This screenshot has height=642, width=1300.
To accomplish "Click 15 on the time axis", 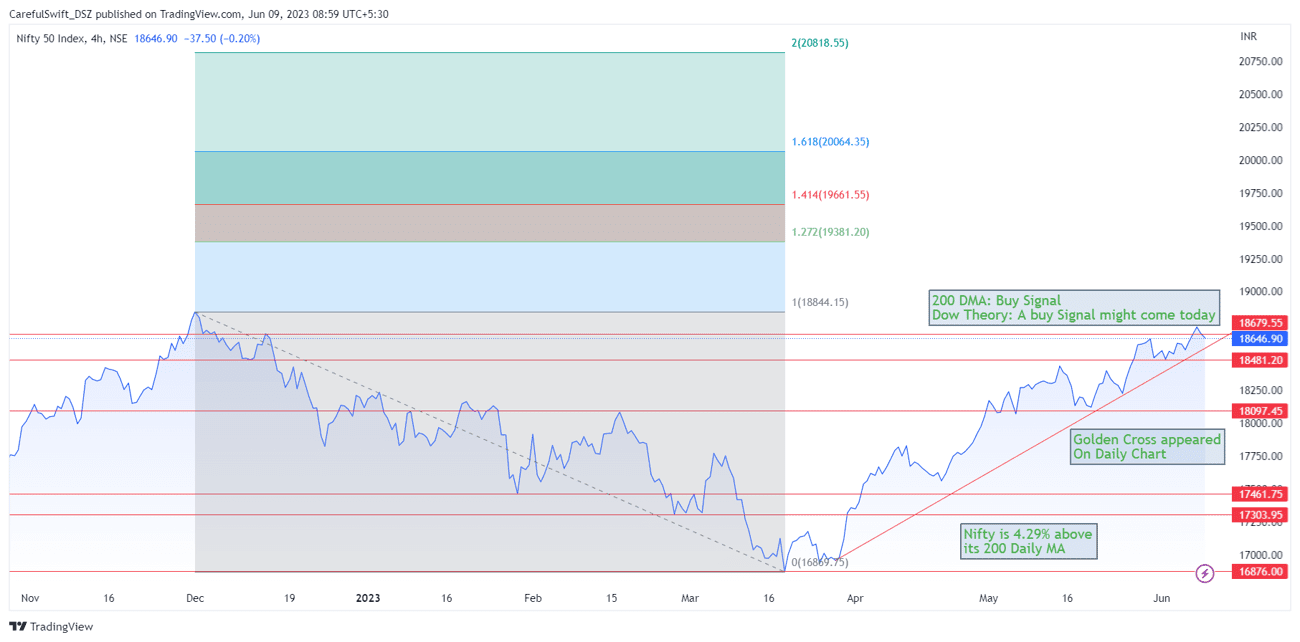I will [x=611, y=598].
